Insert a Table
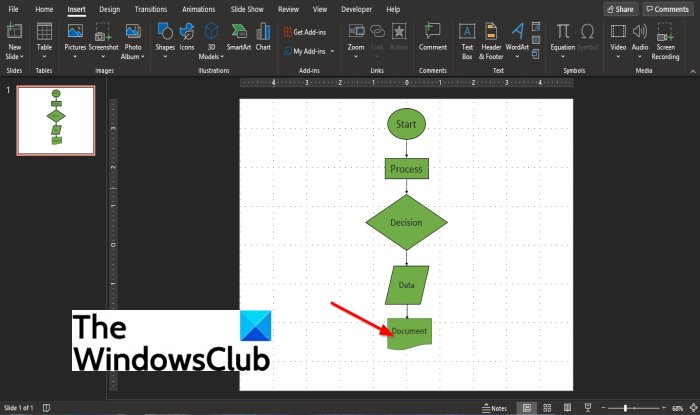 pyautogui.click(x=44, y=40)
